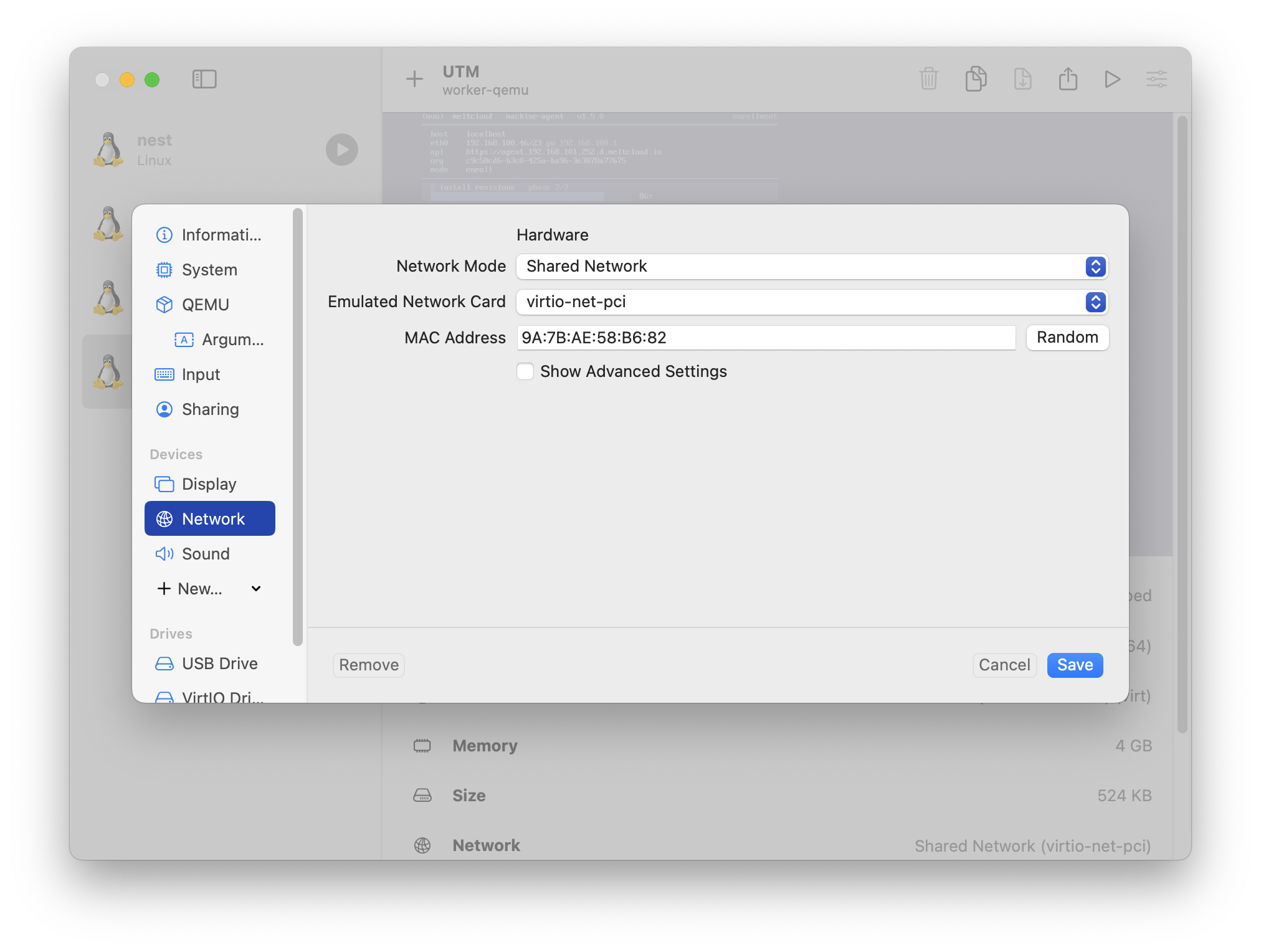The image size is (1261, 952).
Task: Select the USB Drive entry
Action: pyautogui.click(x=210, y=664)
